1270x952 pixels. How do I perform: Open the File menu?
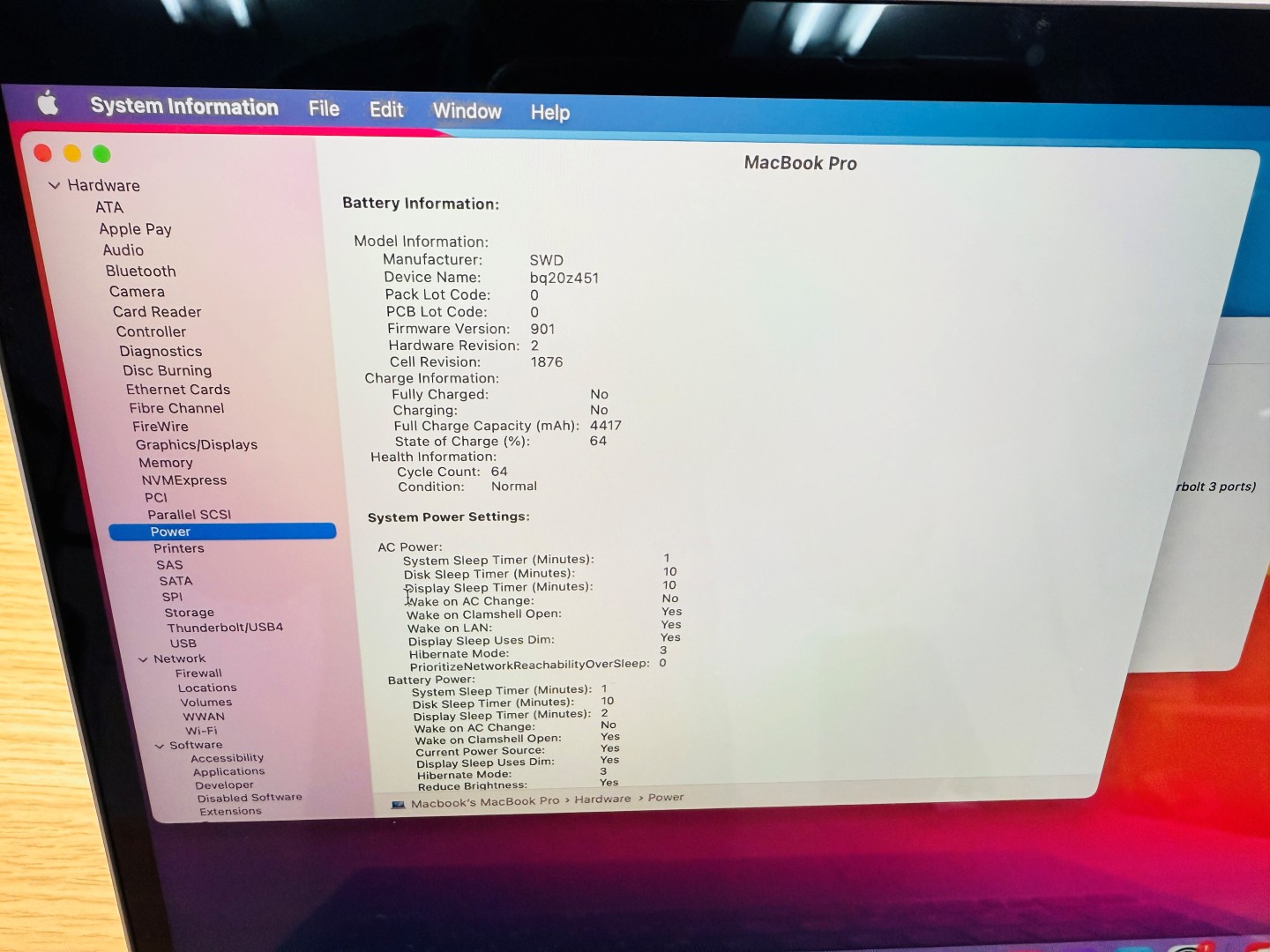[324, 108]
